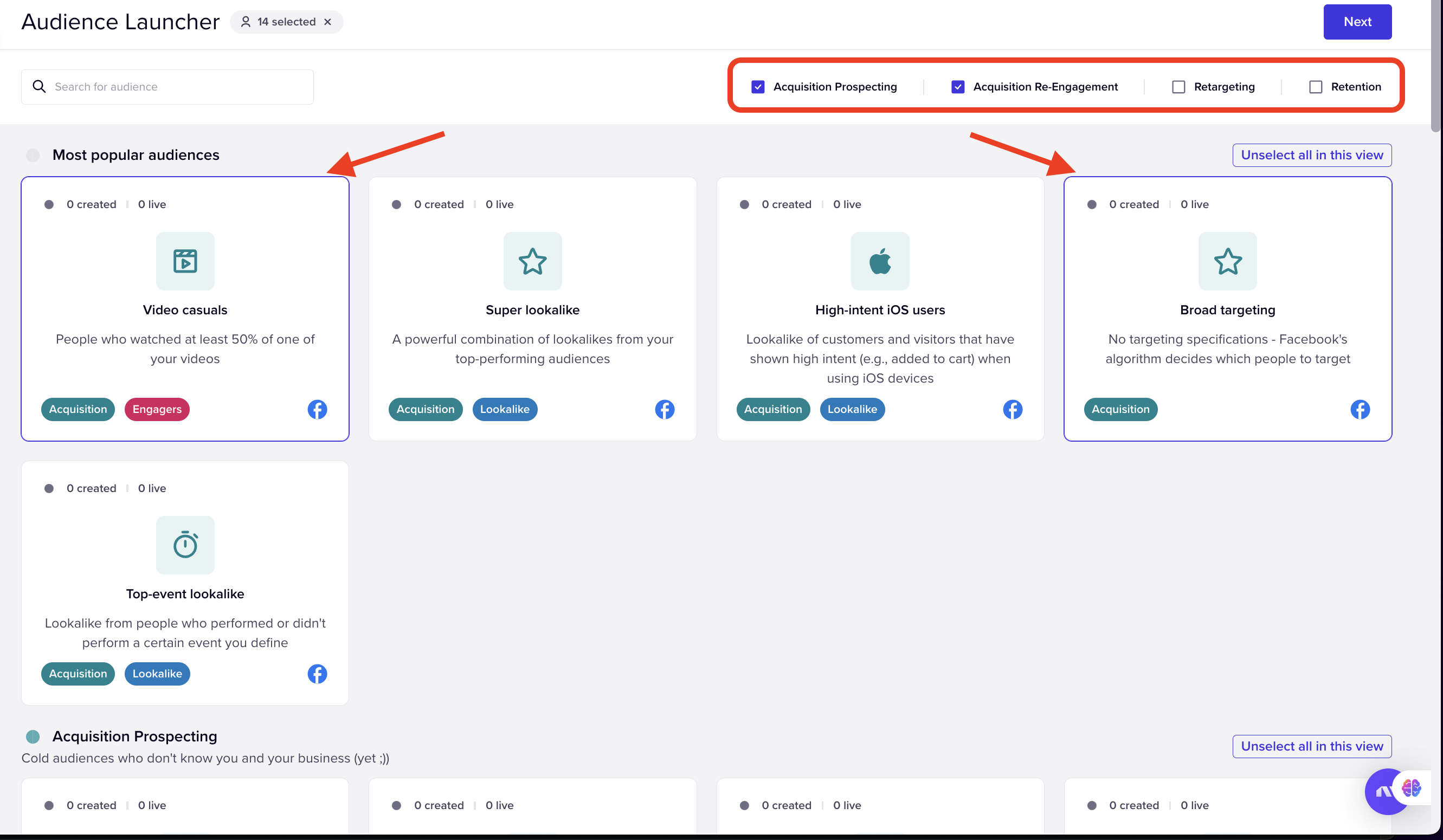
Task: Click Acquisition tag on Top-event lookalike card
Action: coord(78,674)
